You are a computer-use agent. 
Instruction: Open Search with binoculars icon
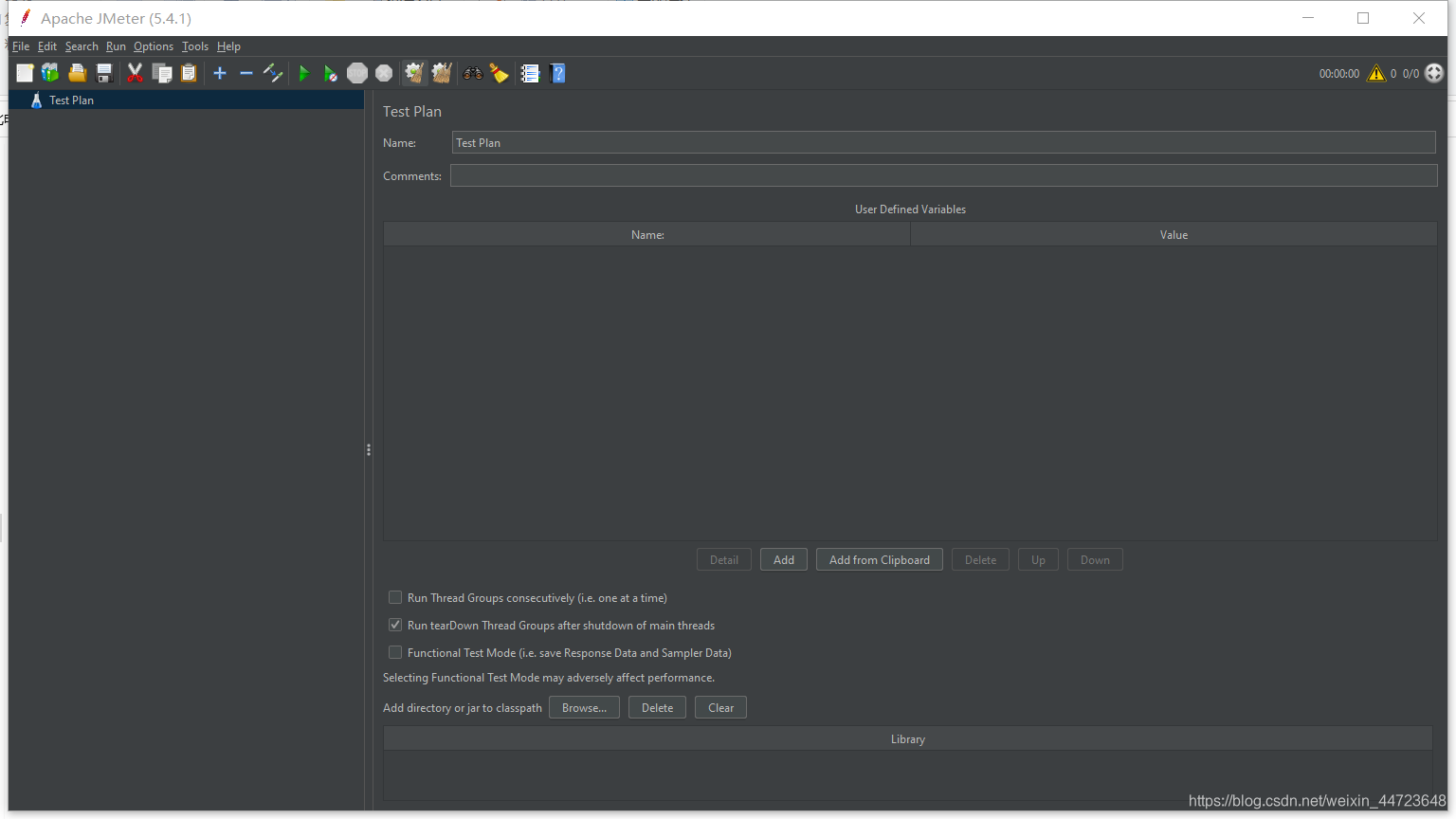472,73
